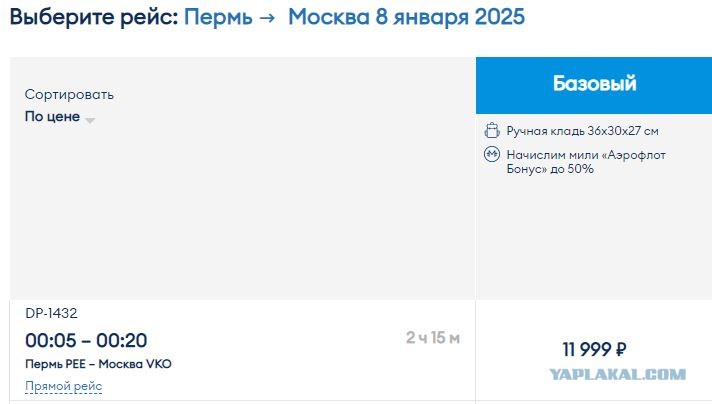The image size is (712, 404).
Task: Click the hand luggage backpack icon
Action: (x=492, y=130)
